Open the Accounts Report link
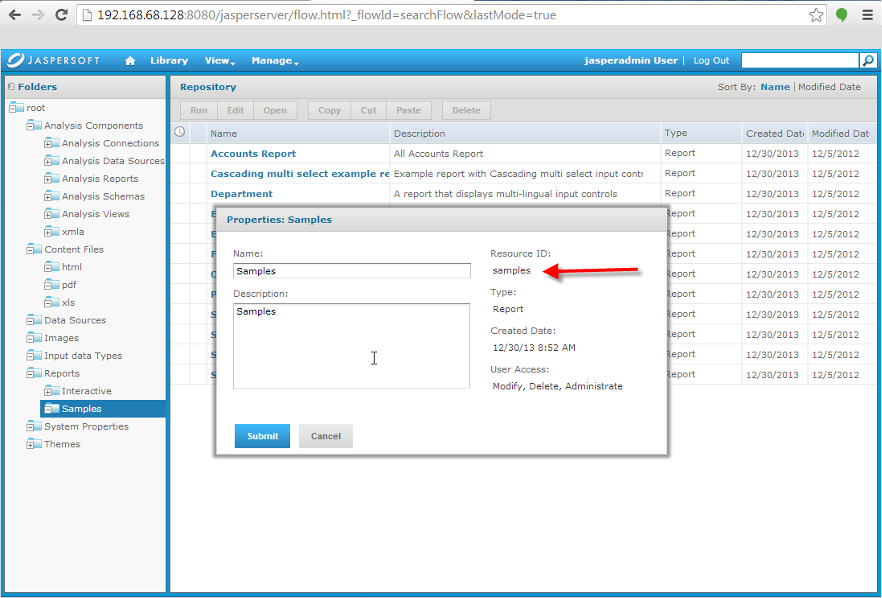 coord(253,154)
